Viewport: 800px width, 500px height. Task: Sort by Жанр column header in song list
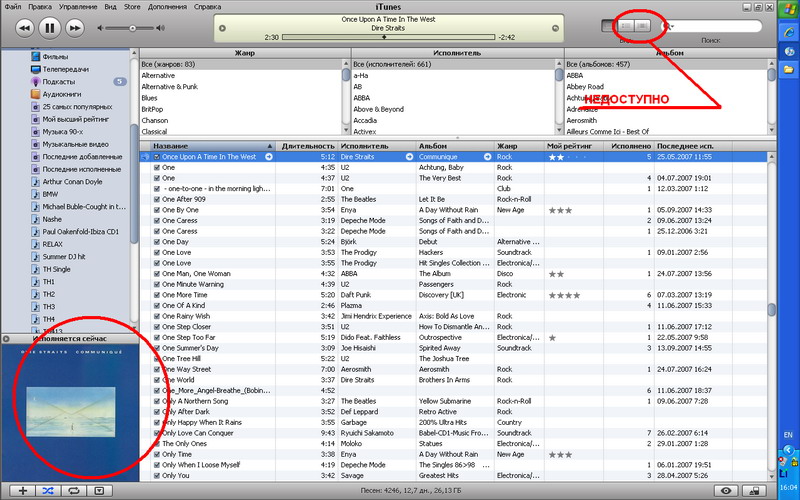[x=519, y=146]
